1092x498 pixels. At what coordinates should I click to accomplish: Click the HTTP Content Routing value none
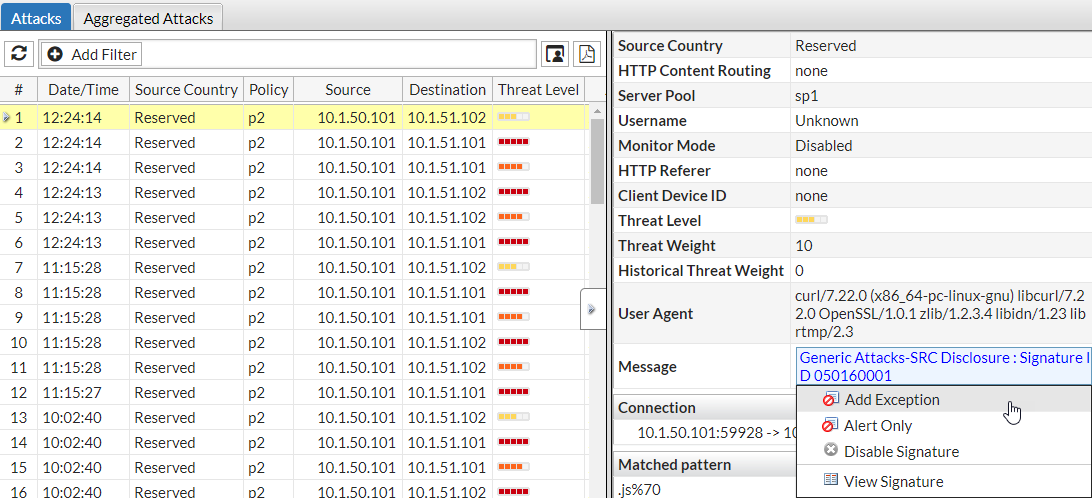point(811,71)
